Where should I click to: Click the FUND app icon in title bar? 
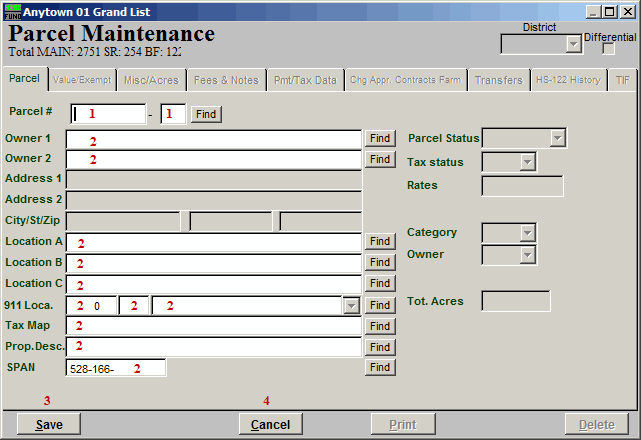click(12, 11)
